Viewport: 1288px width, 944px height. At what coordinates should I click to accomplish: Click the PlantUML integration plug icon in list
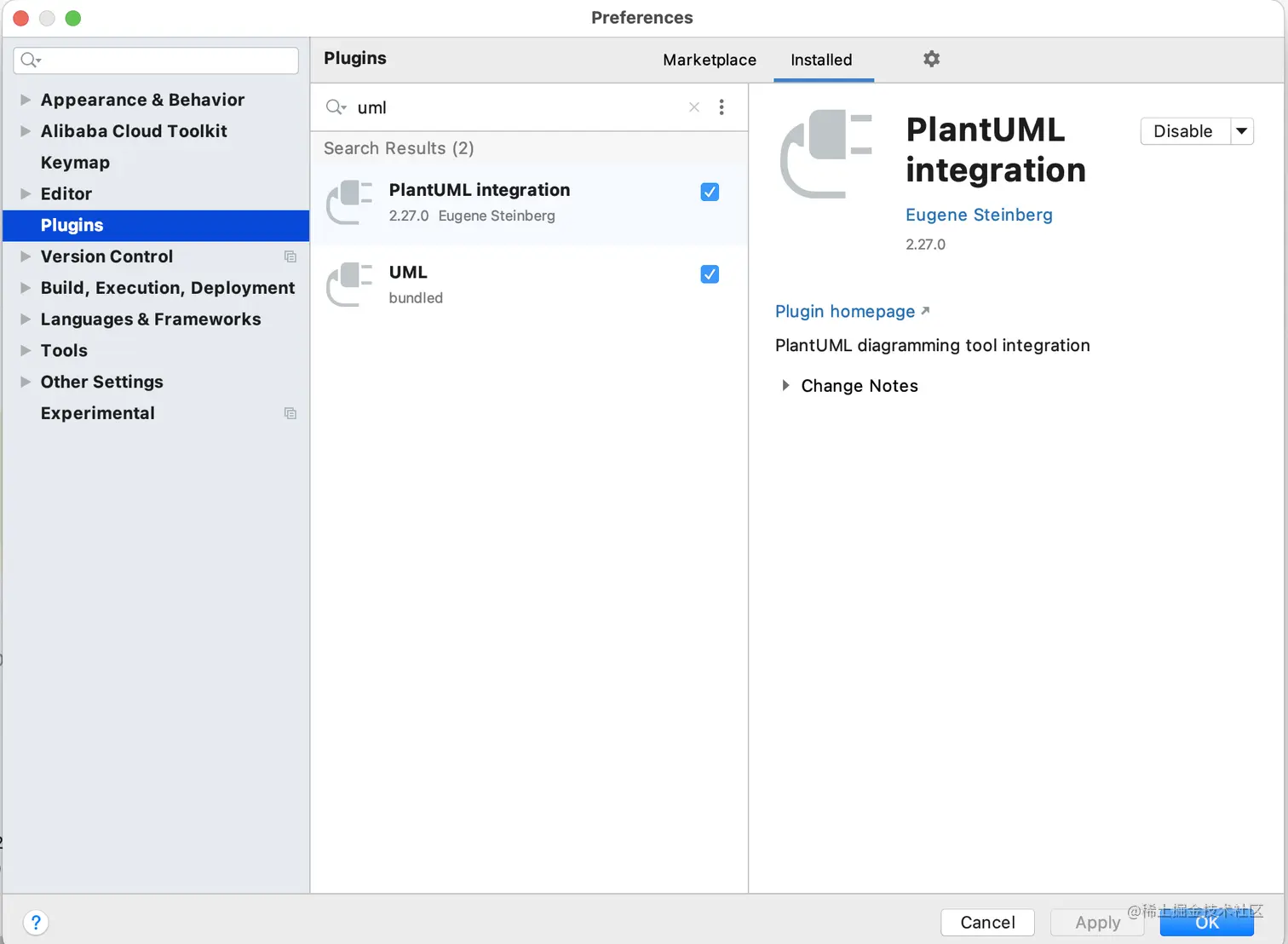tap(349, 203)
